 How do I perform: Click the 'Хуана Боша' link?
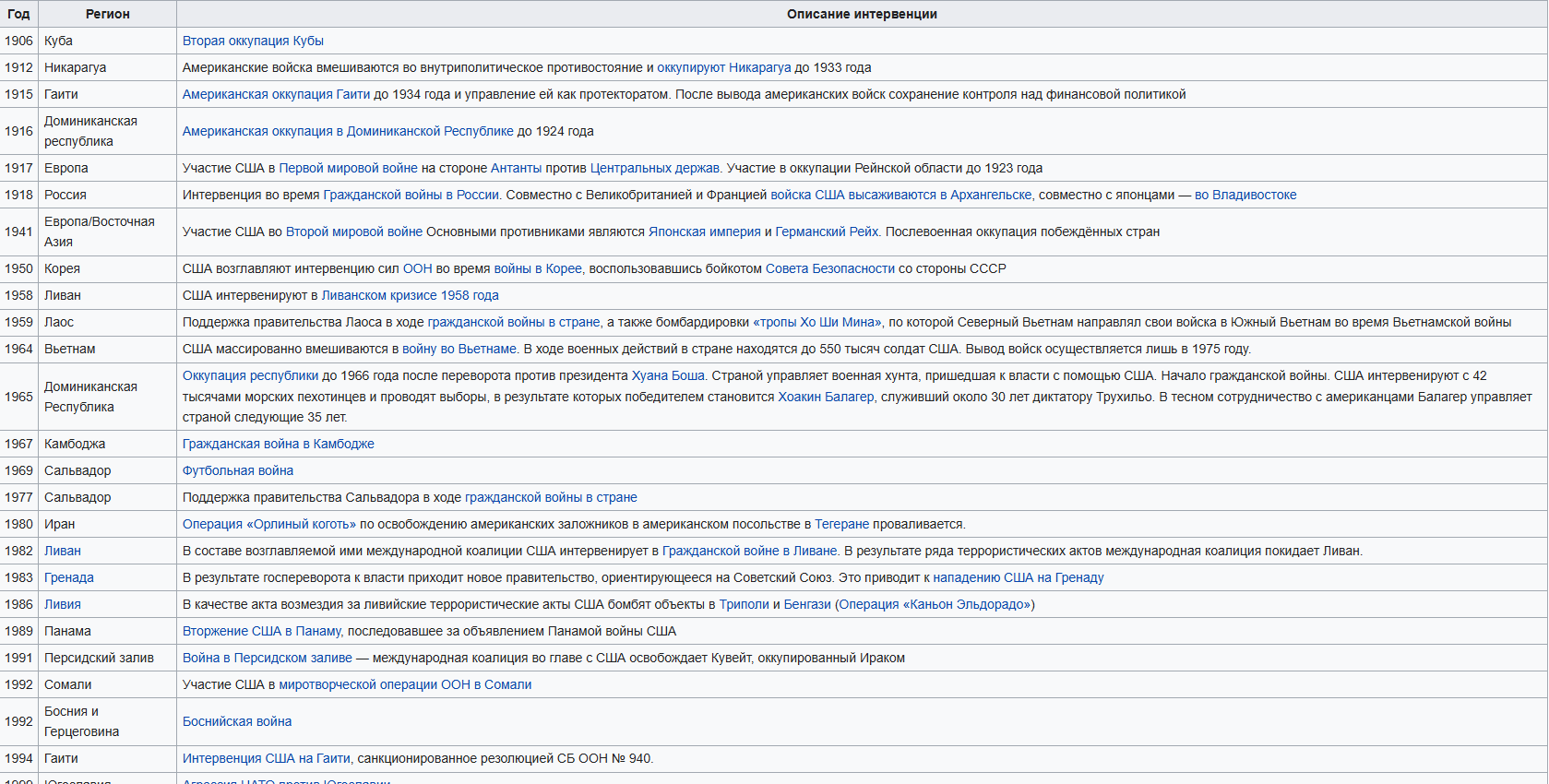click(668, 375)
